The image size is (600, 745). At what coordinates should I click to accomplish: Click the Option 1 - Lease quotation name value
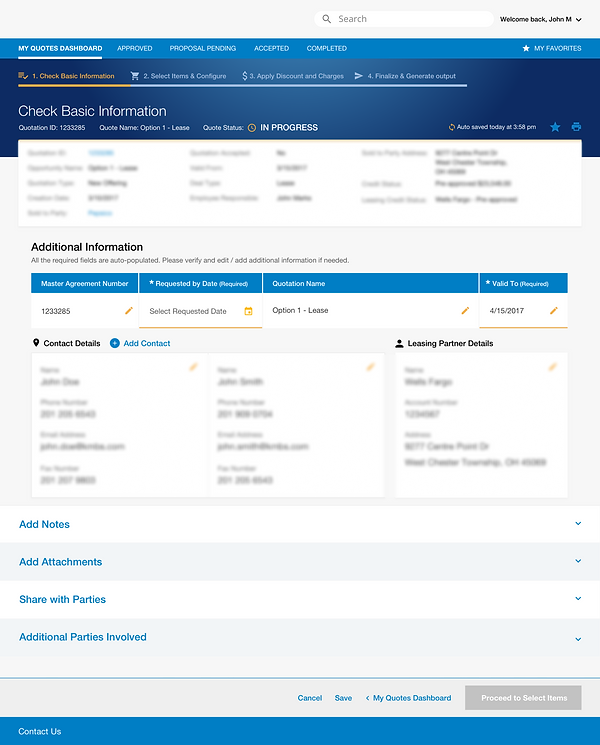point(300,310)
